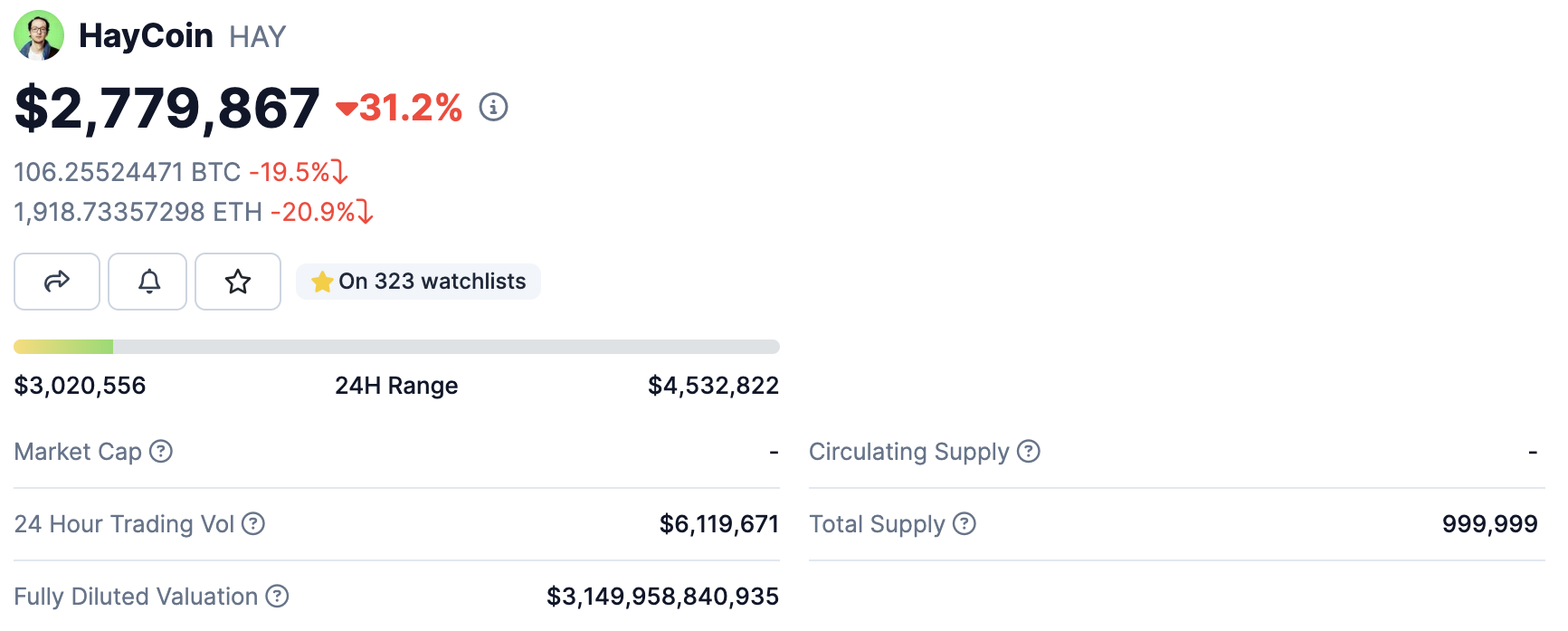Click the On 323 watchlists badge

(418, 282)
